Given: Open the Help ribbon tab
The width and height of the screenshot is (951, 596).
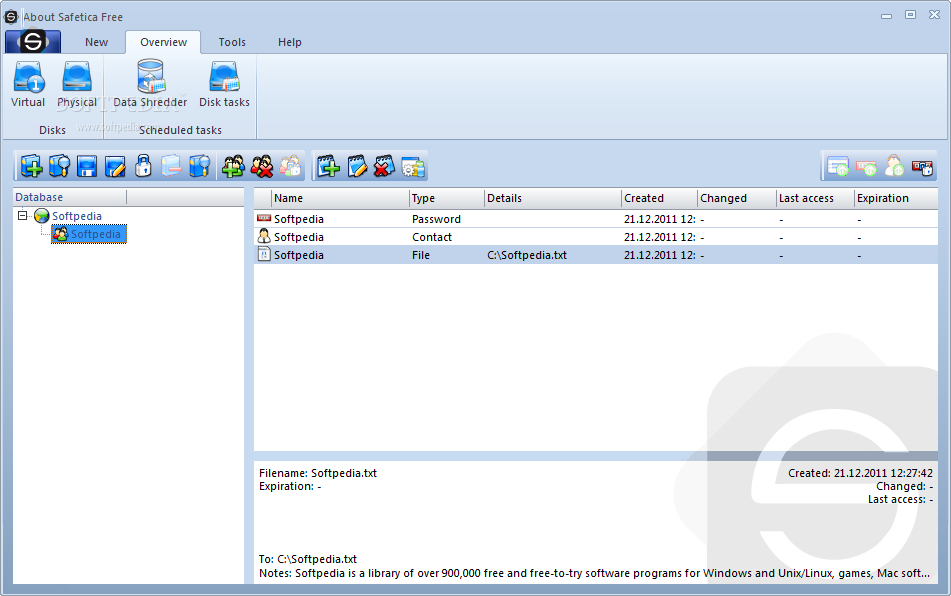Looking at the screenshot, I should coord(289,42).
